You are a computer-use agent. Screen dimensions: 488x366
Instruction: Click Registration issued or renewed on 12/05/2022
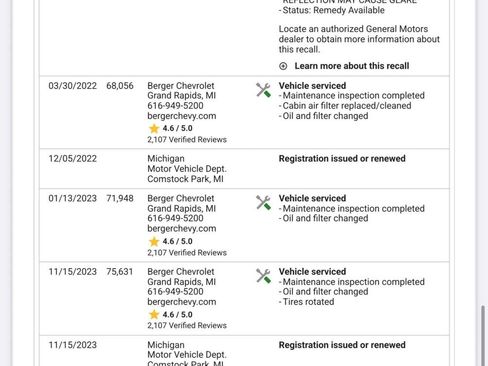[x=342, y=159]
